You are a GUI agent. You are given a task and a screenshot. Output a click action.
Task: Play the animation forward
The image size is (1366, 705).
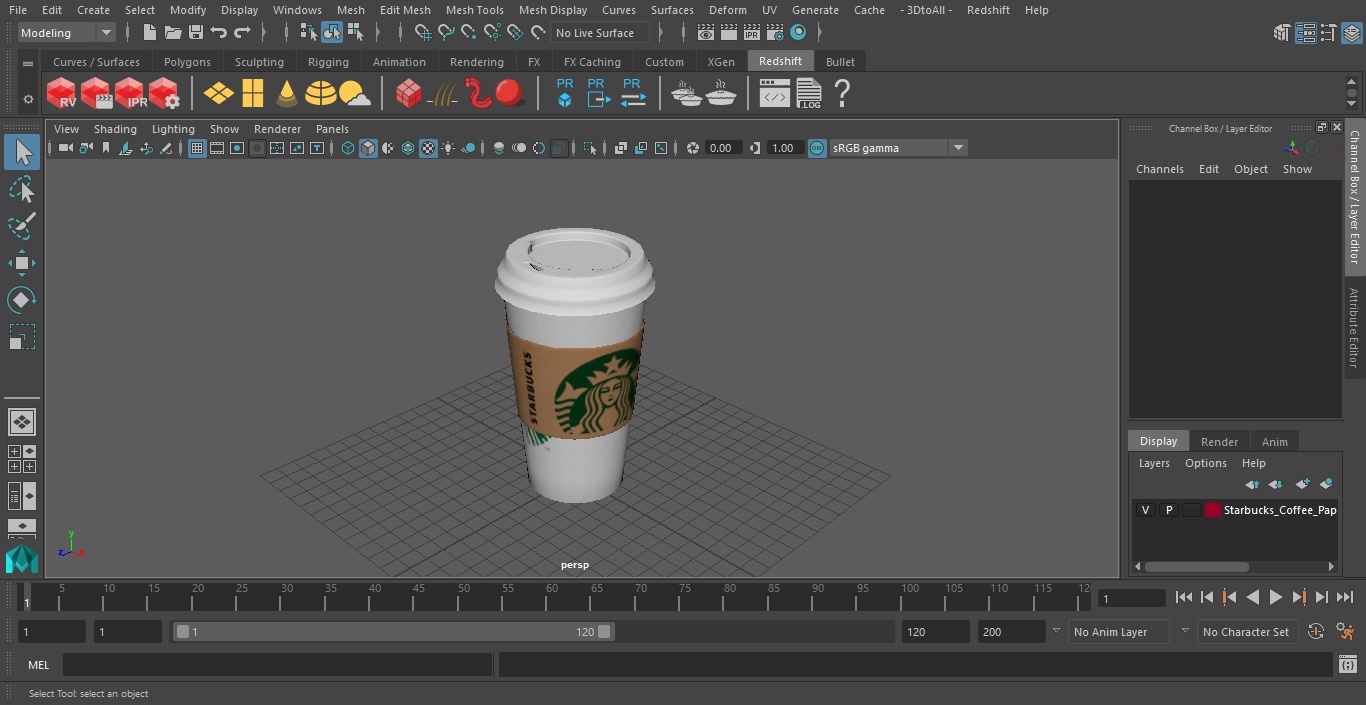[1276, 597]
